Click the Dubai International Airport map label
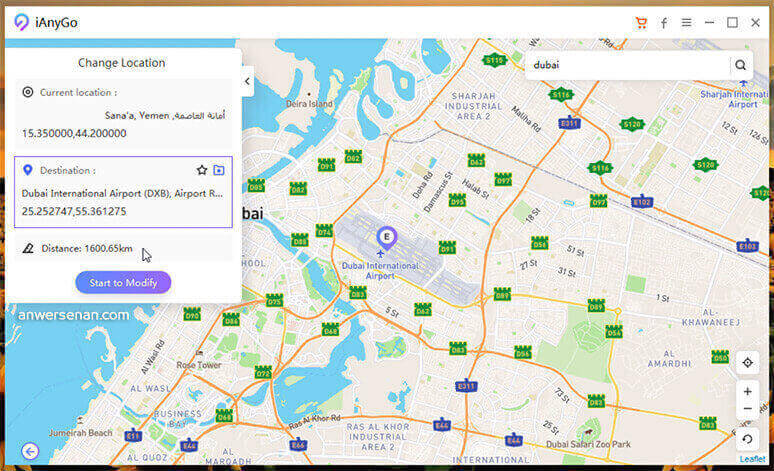 (x=380, y=271)
